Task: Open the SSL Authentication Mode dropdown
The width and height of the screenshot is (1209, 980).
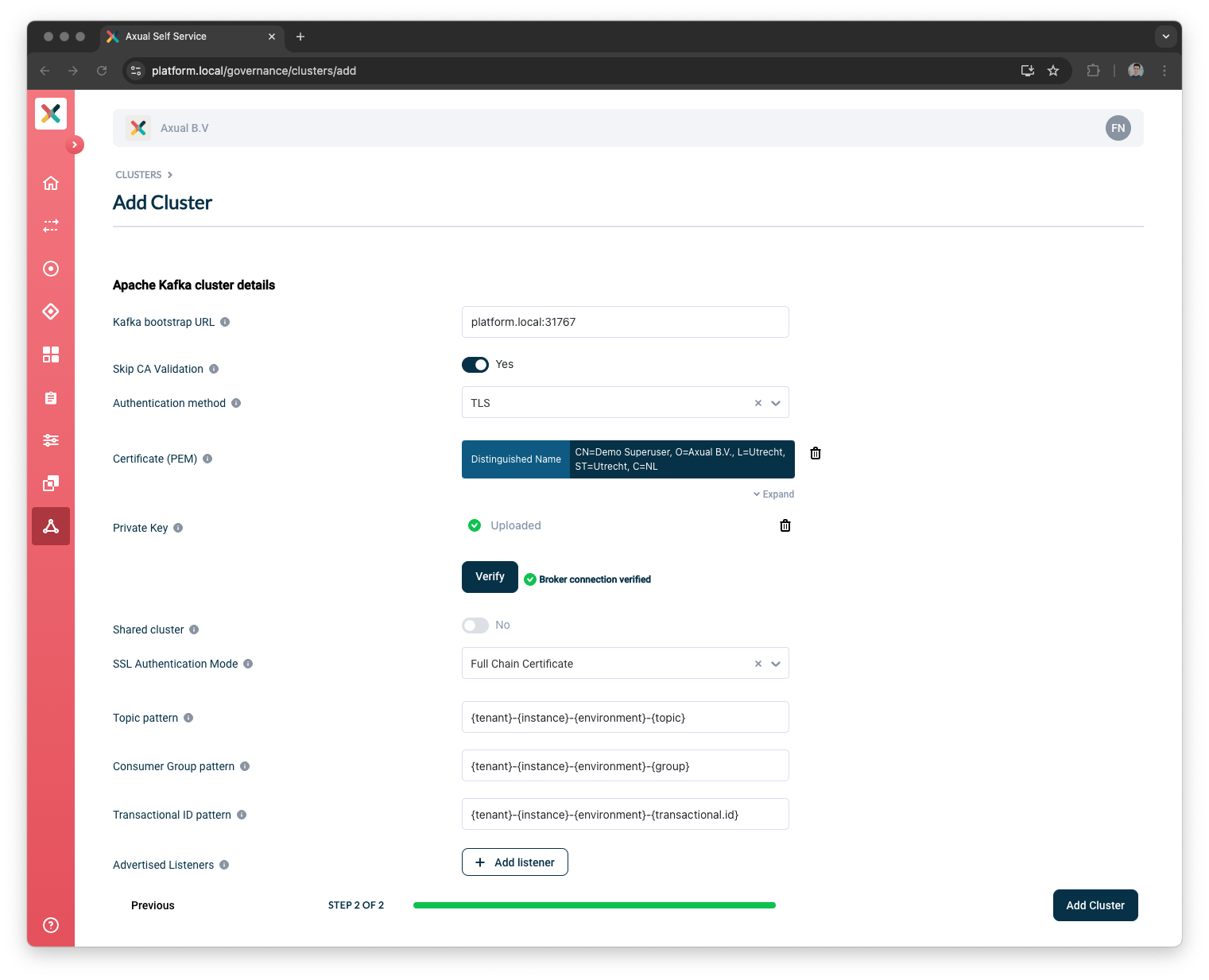Action: (776, 663)
